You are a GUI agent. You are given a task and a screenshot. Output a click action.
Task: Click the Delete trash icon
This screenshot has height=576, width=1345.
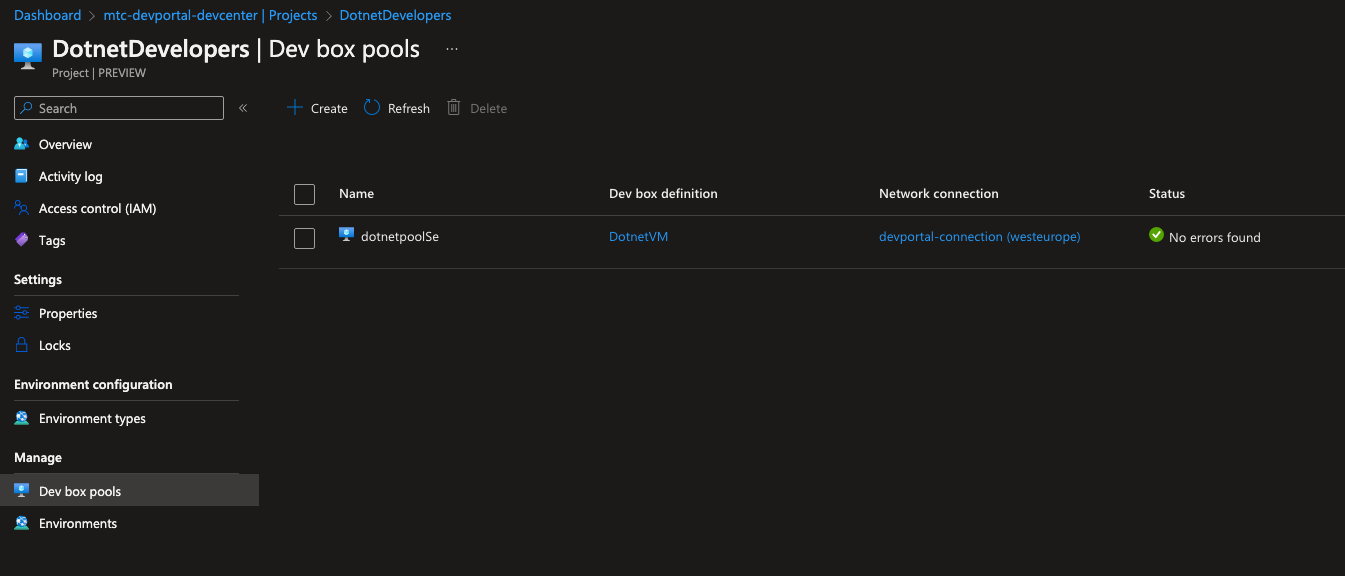[x=454, y=108]
